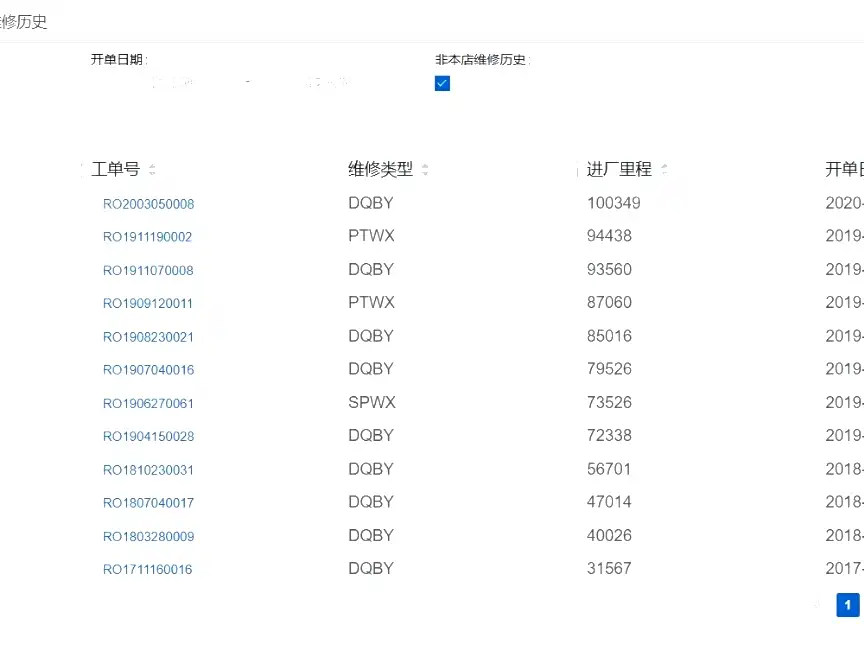Image resolution: width=864 pixels, height=648 pixels.
Task: Open work order RO1906270061
Action: 148,404
